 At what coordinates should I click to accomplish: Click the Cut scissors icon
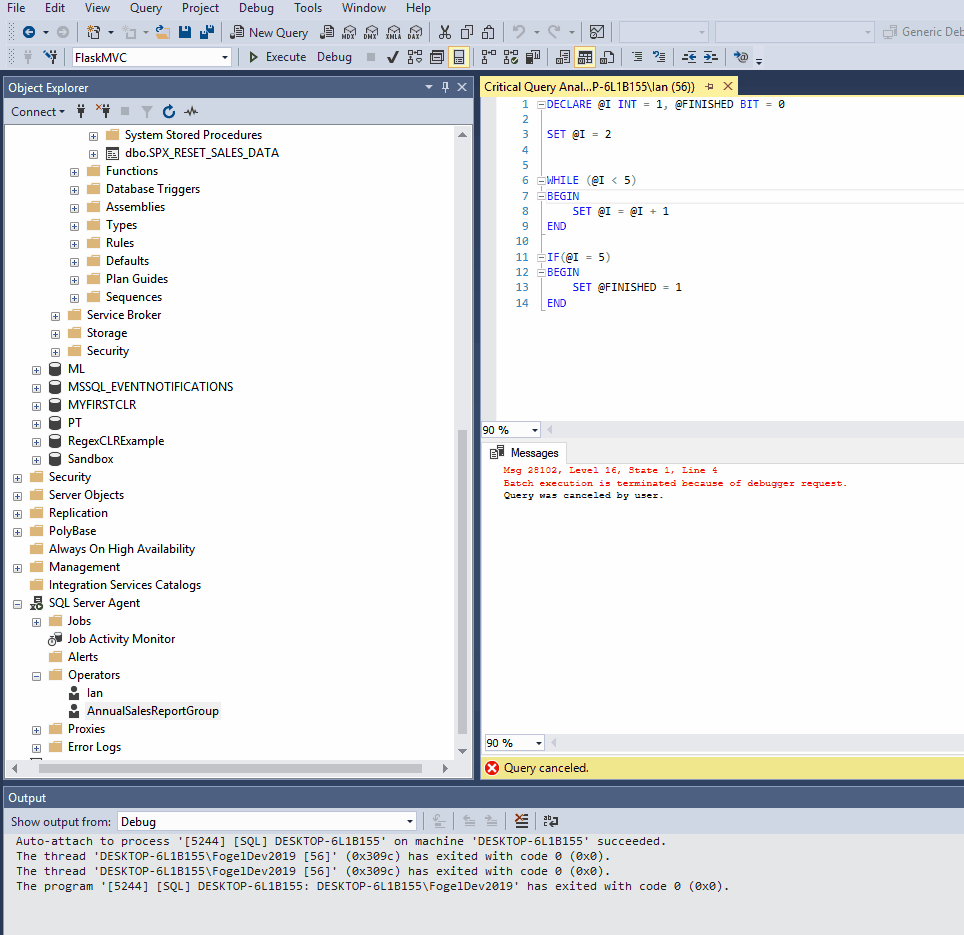click(x=444, y=32)
